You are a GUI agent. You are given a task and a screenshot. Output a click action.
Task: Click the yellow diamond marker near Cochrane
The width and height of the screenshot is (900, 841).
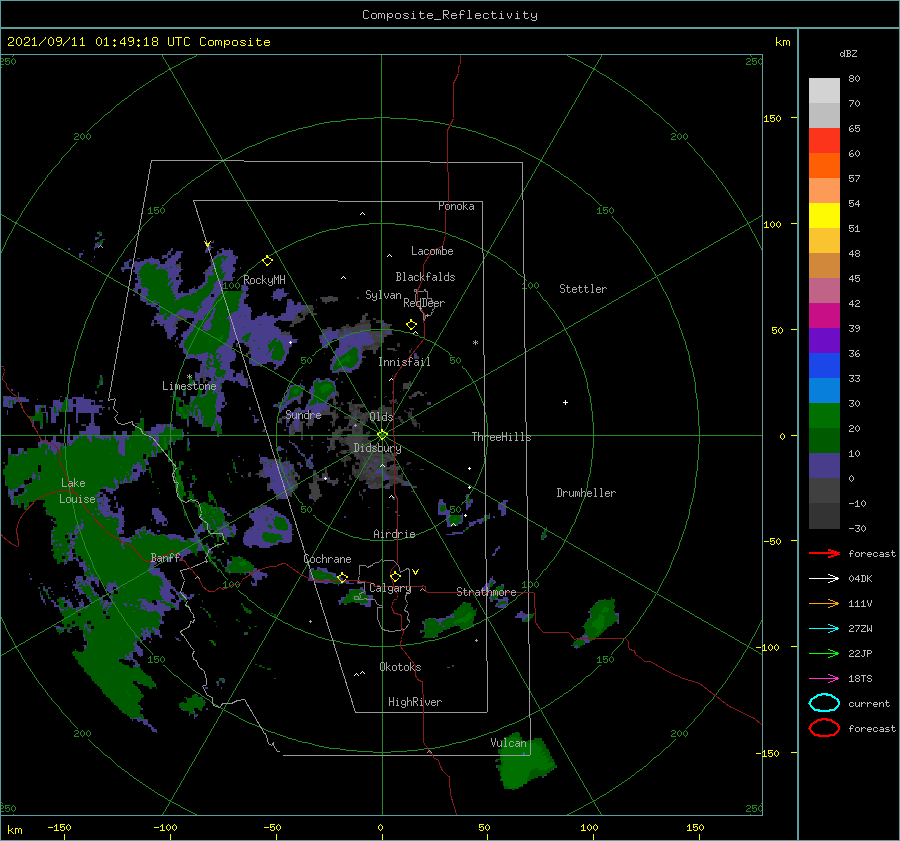[x=342, y=577]
